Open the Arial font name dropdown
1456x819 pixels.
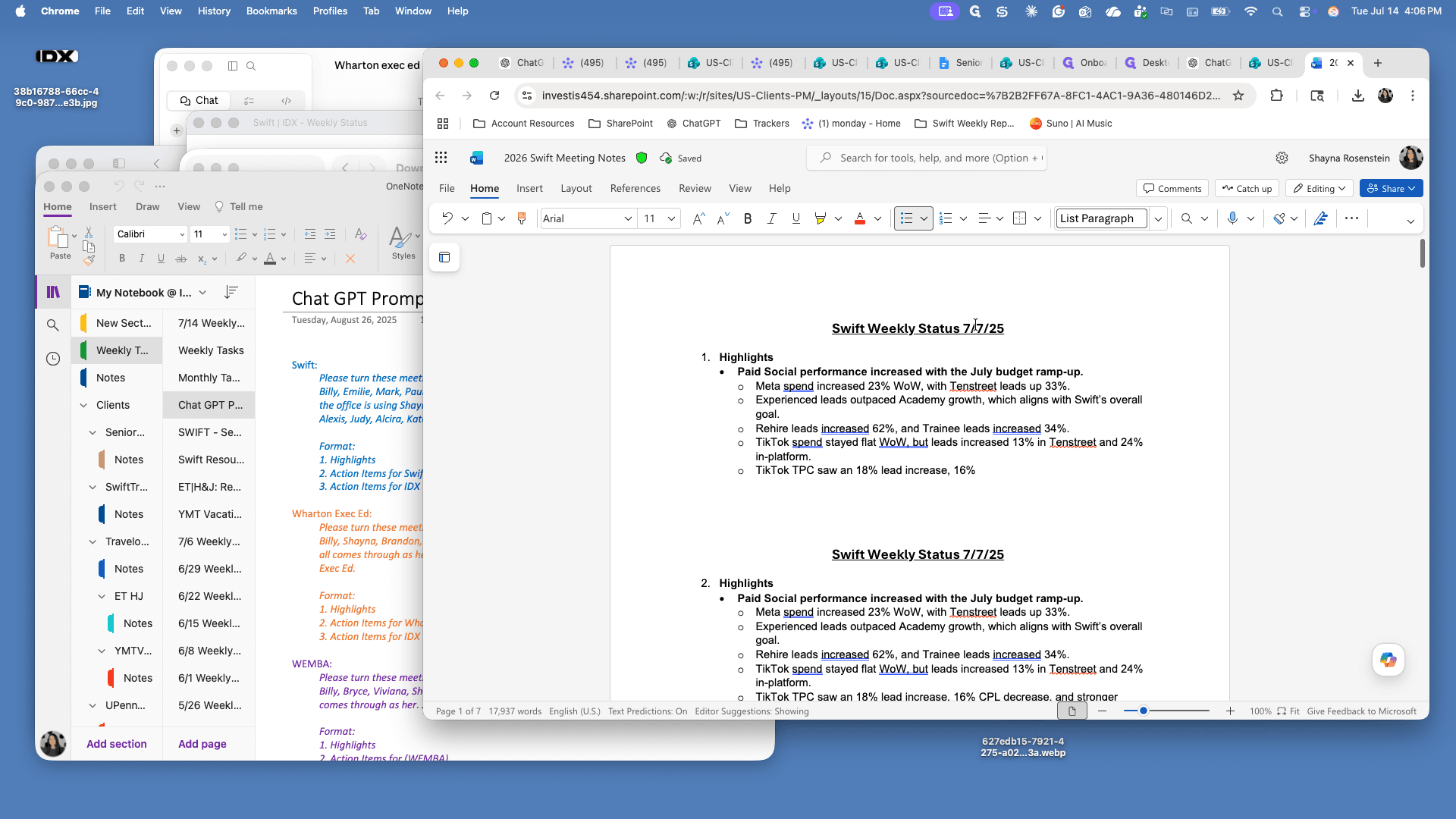[628, 218]
